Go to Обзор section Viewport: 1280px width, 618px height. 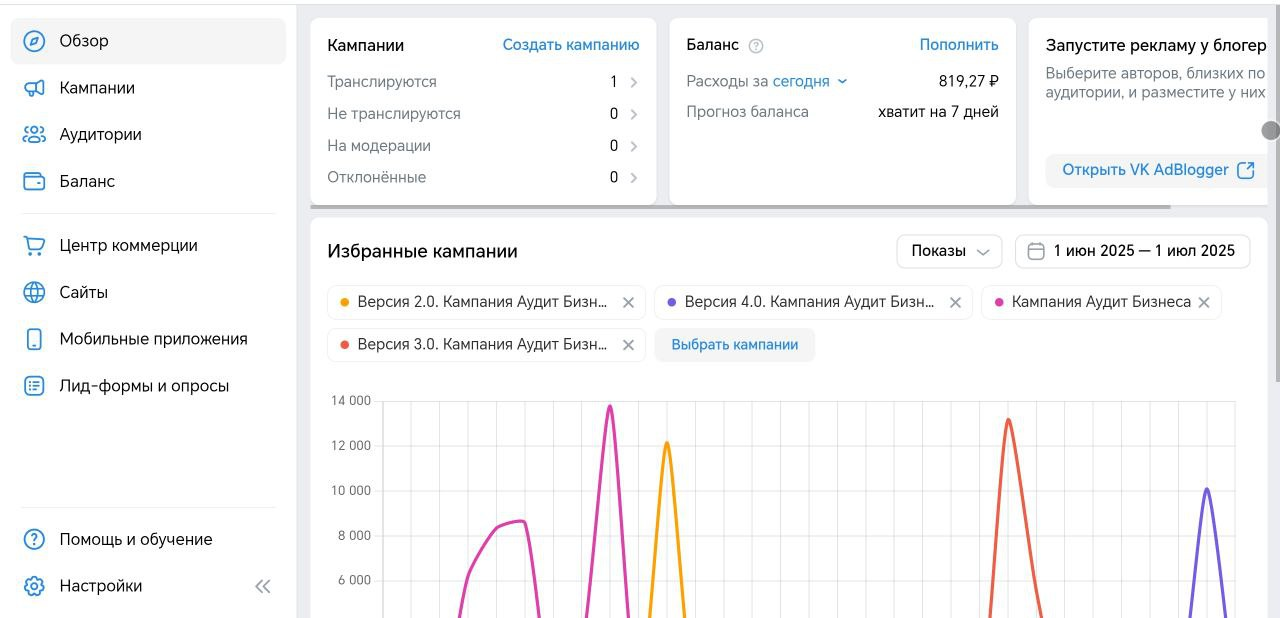coord(148,41)
